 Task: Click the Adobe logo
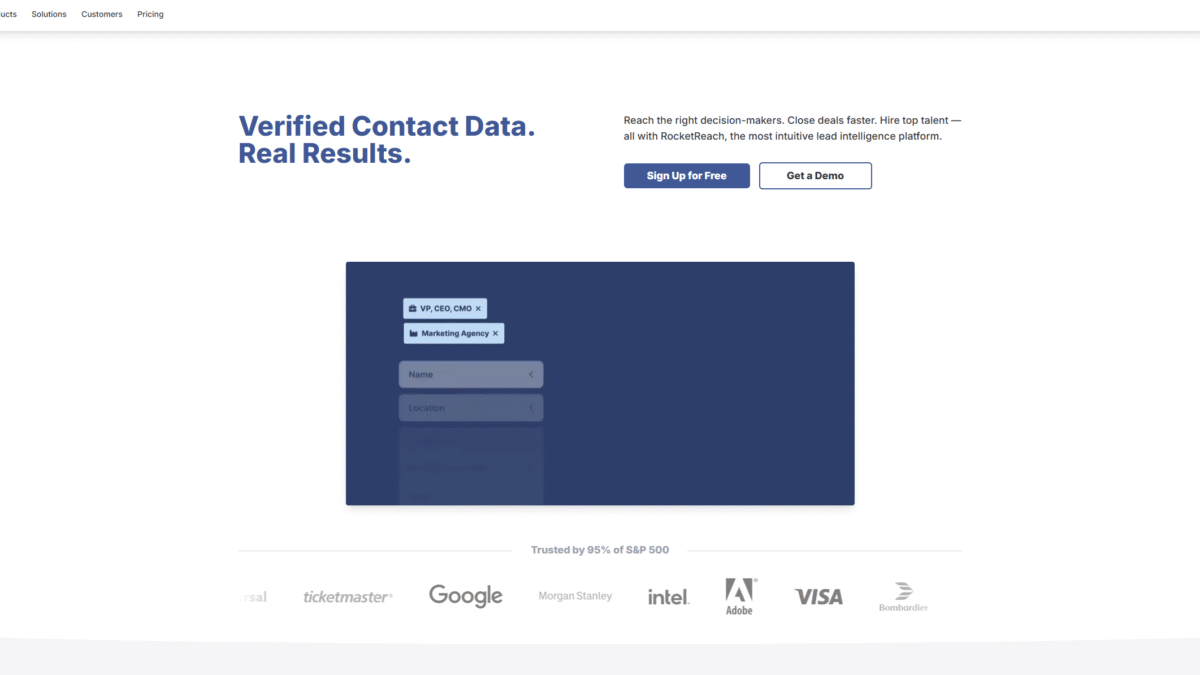pos(740,596)
